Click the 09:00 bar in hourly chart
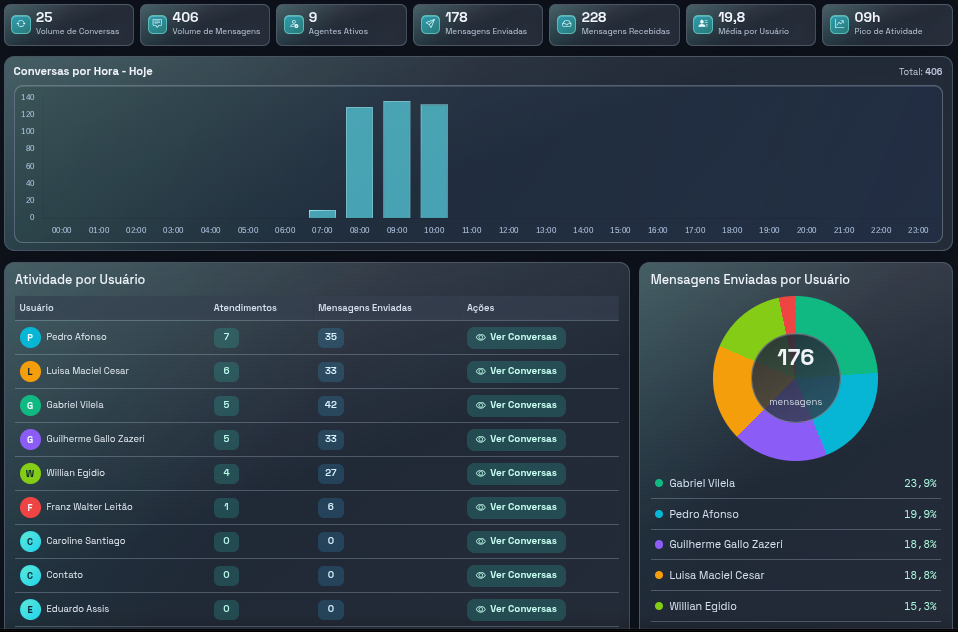The image size is (958, 632). [x=397, y=160]
